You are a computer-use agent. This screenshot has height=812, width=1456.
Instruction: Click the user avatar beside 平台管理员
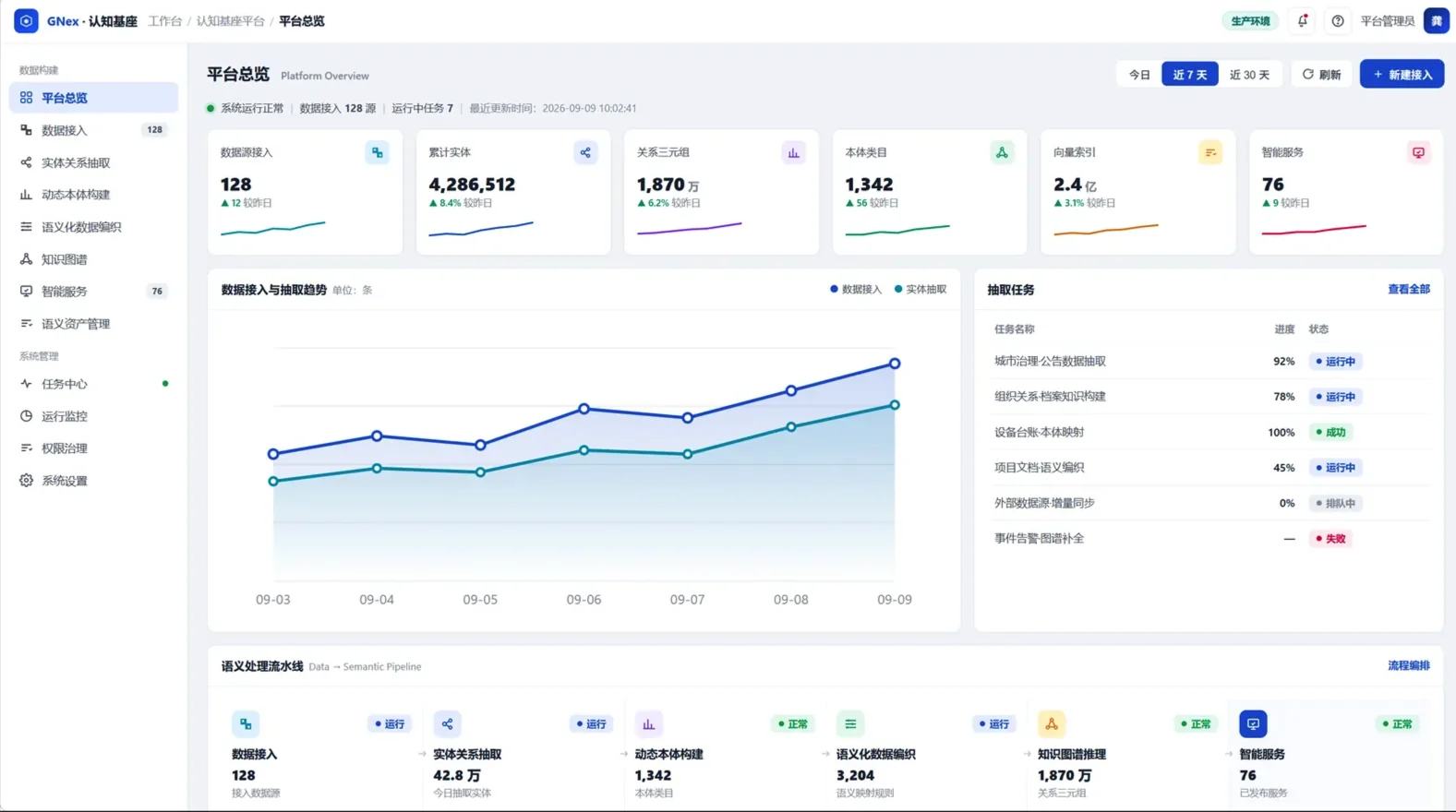pyautogui.click(x=1437, y=20)
